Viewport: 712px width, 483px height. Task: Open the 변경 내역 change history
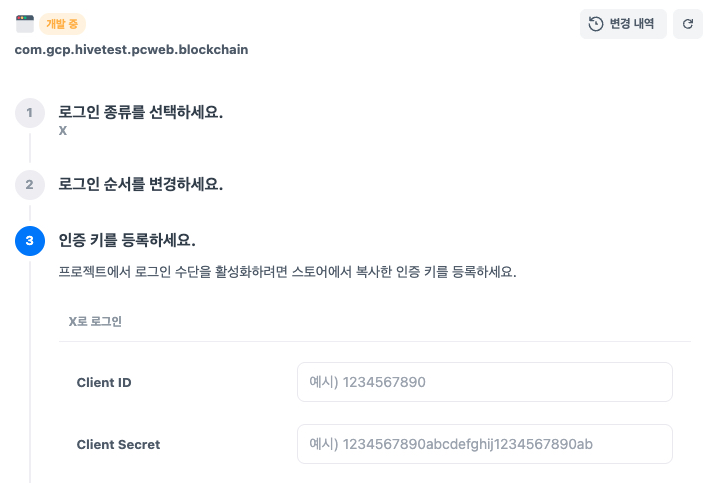coord(623,24)
